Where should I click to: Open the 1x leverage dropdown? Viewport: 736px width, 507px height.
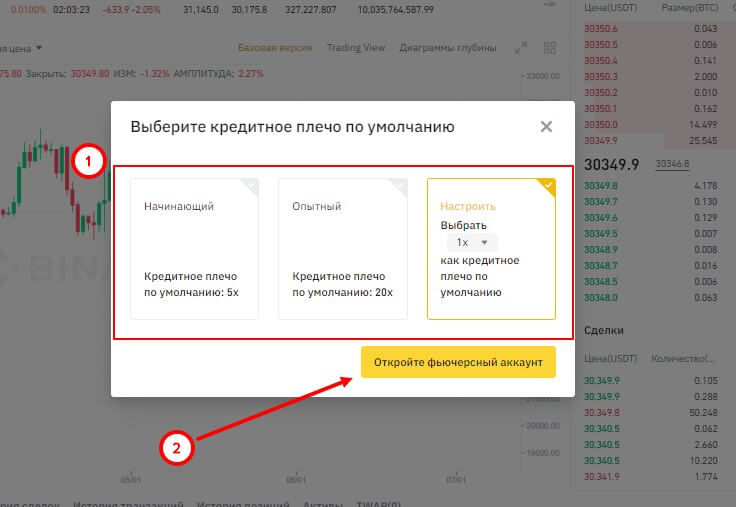[x=472, y=242]
